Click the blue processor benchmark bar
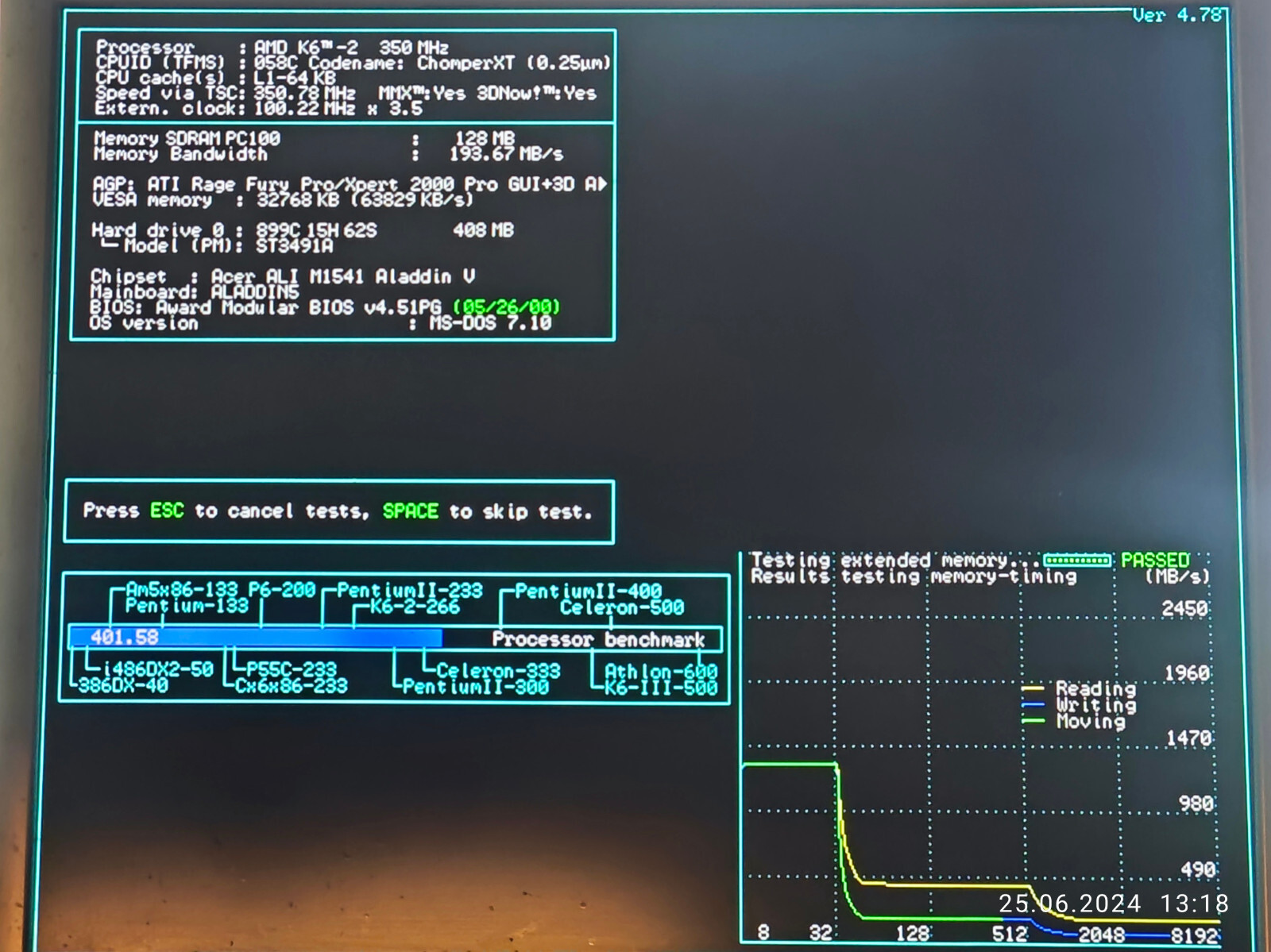1271x952 pixels. (255, 638)
